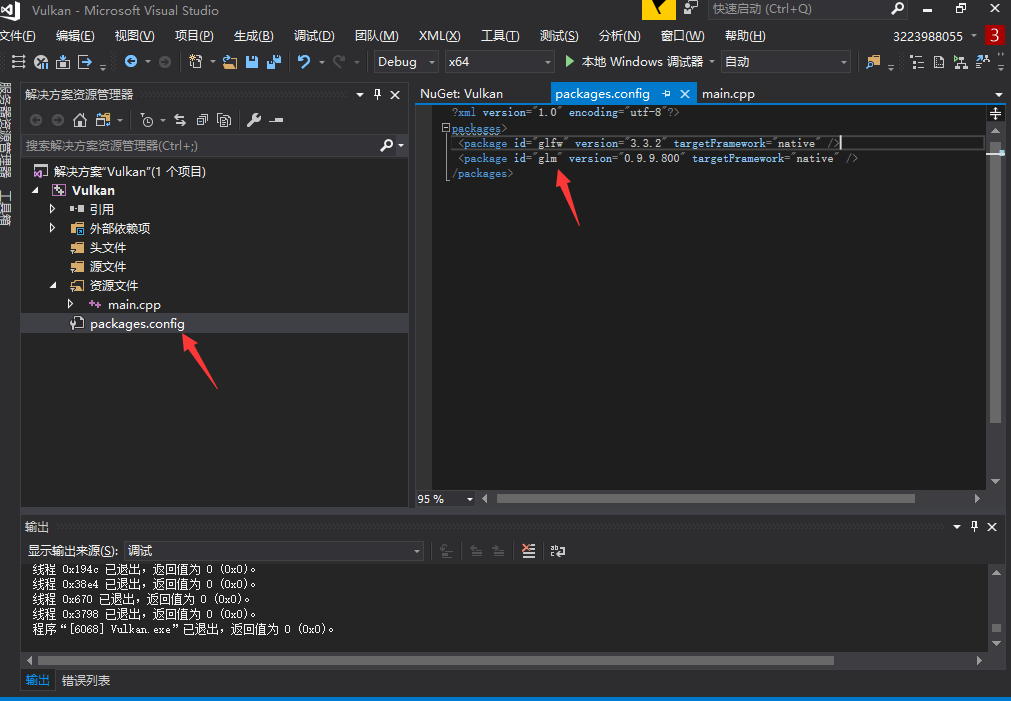Collapse the 资源文件 folder node
This screenshot has width=1011, height=701.
pyautogui.click(x=54, y=285)
